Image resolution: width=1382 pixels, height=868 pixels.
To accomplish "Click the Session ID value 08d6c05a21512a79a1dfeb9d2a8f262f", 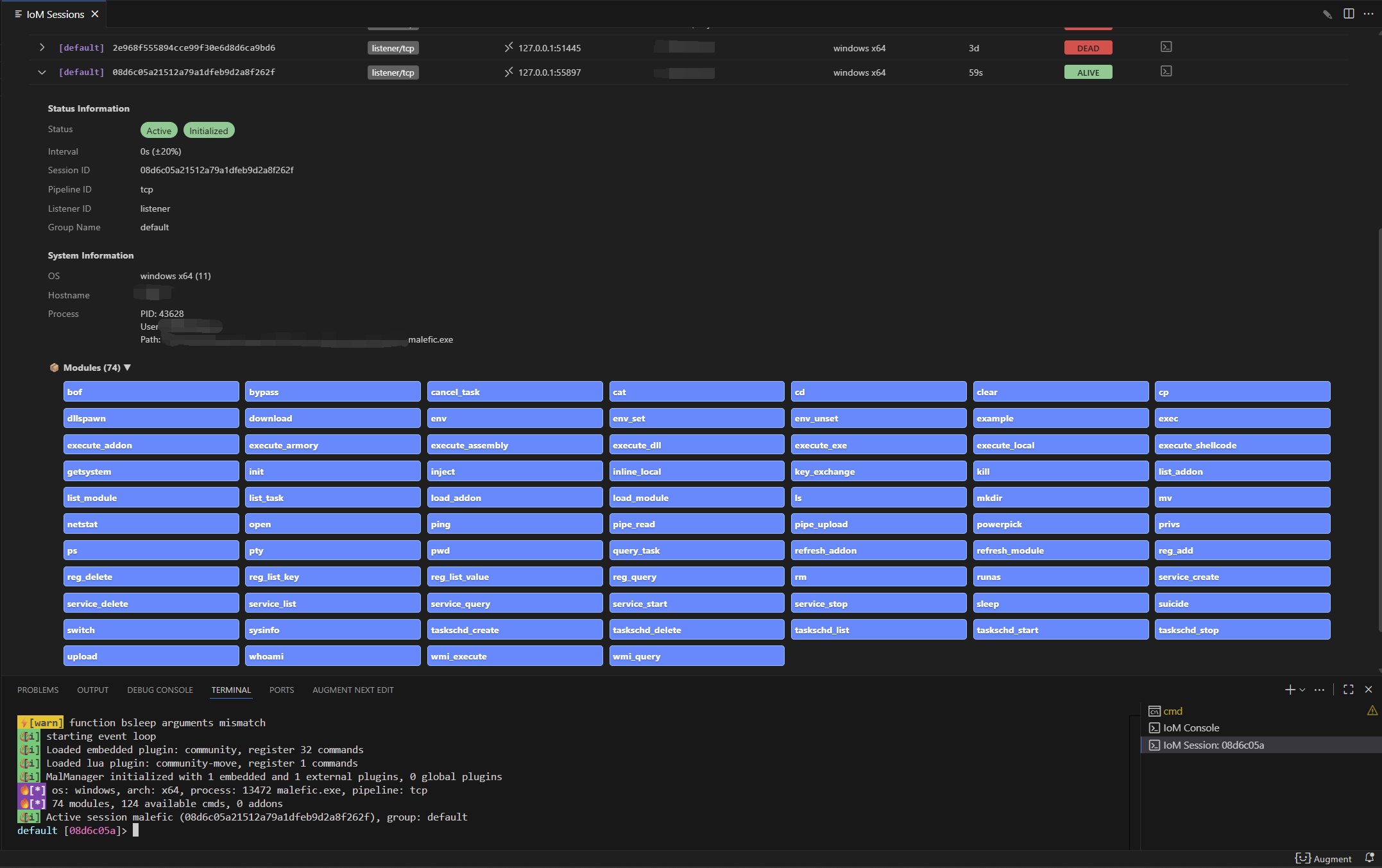I will [217, 170].
